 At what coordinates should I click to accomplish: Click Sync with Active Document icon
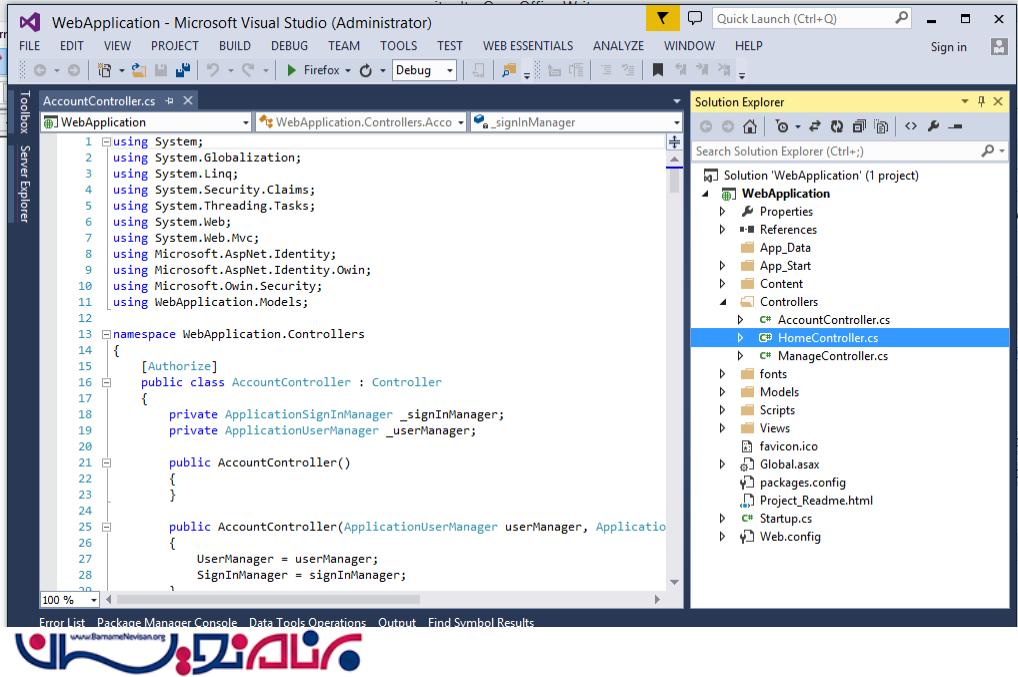pos(815,126)
